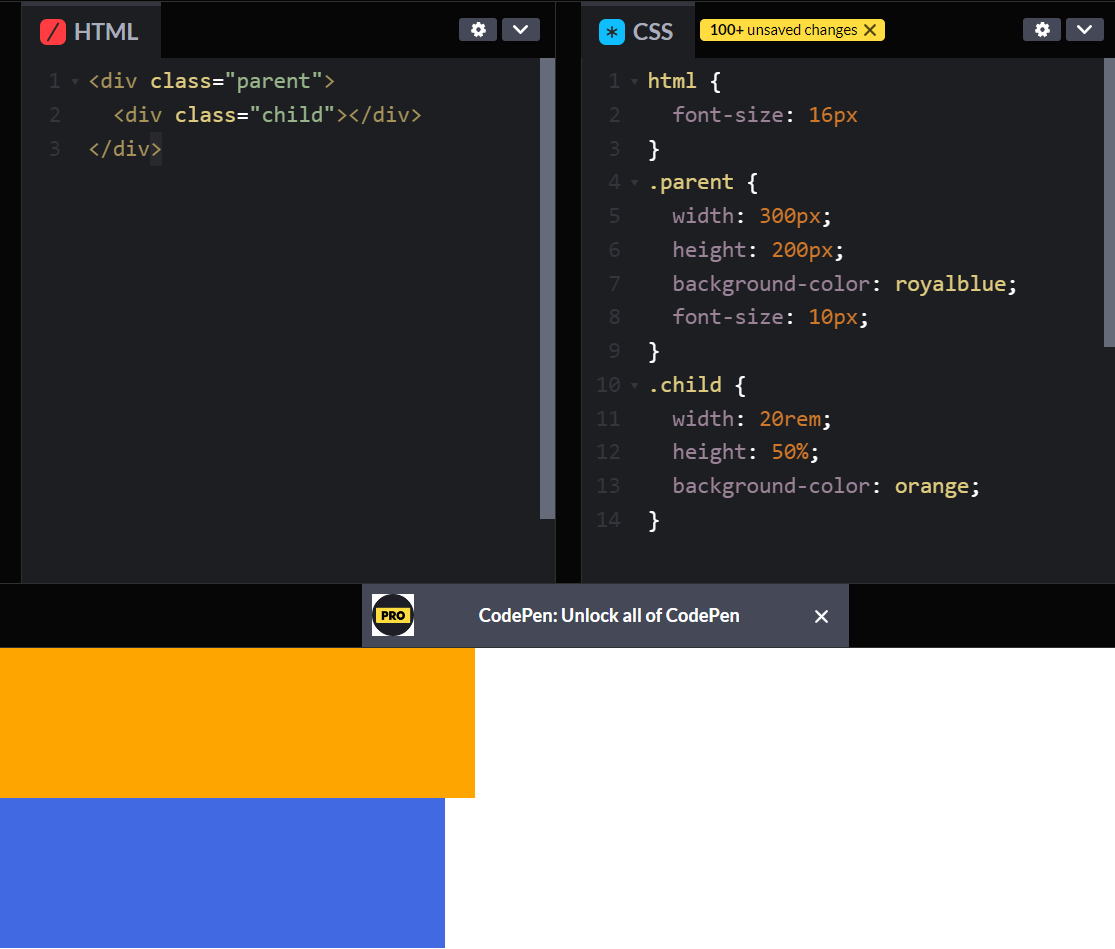Click the royalblue parent box in preview
Image resolution: width=1115 pixels, height=949 pixels.
[x=222, y=873]
